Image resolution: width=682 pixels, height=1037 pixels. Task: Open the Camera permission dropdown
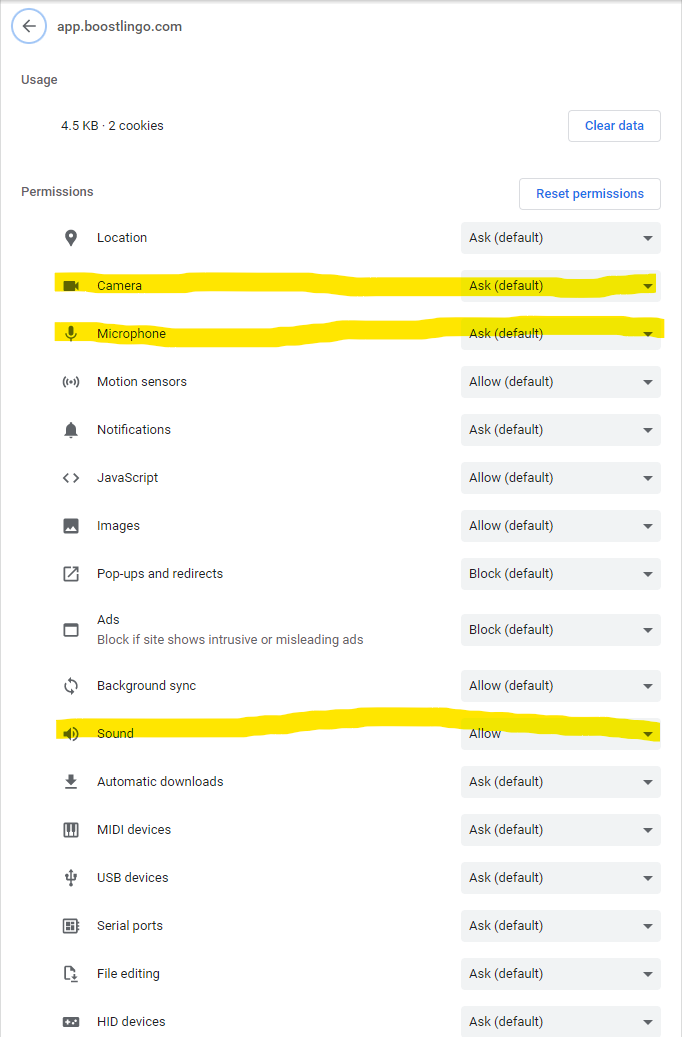tap(560, 286)
